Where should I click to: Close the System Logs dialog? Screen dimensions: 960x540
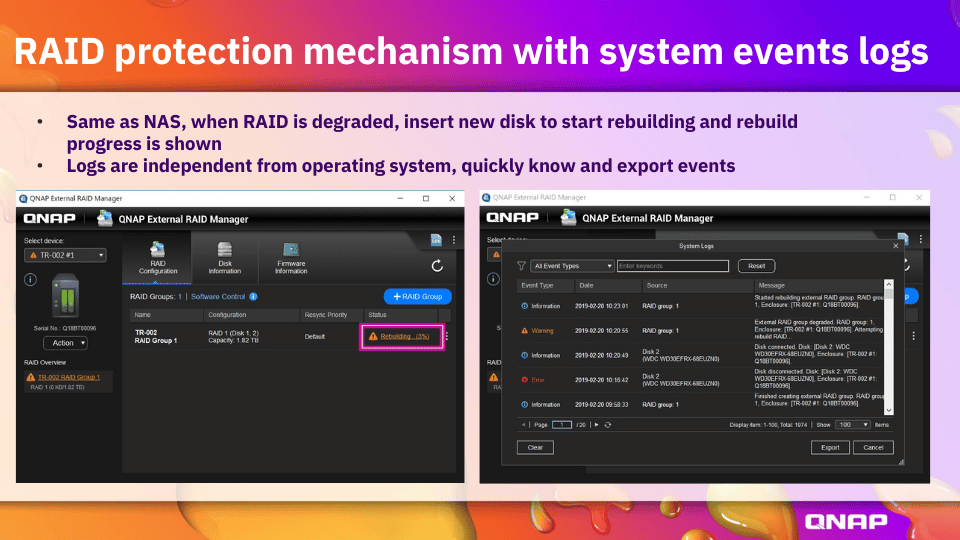tap(896, 246)
